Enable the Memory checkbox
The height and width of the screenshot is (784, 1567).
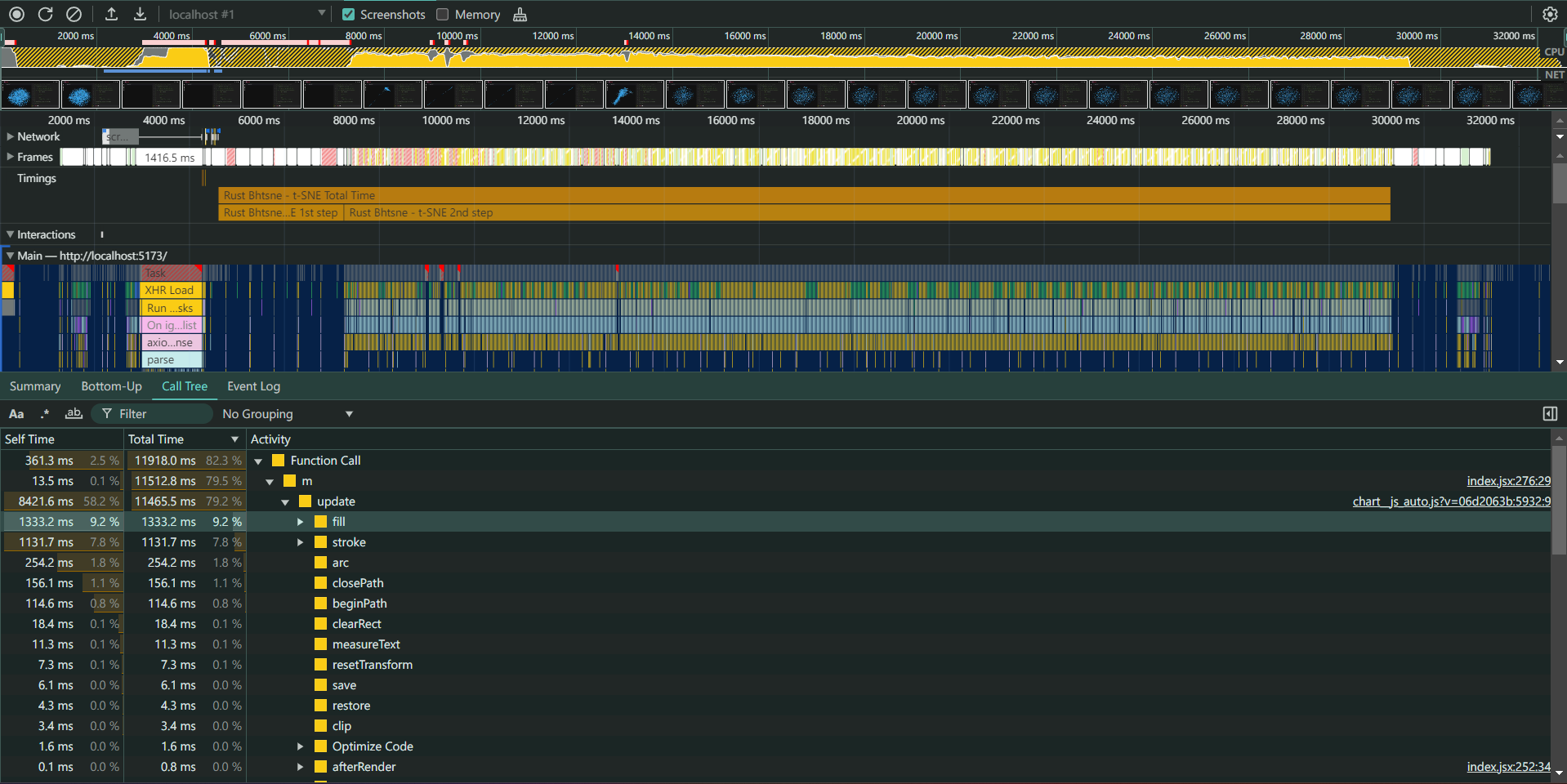444,14
